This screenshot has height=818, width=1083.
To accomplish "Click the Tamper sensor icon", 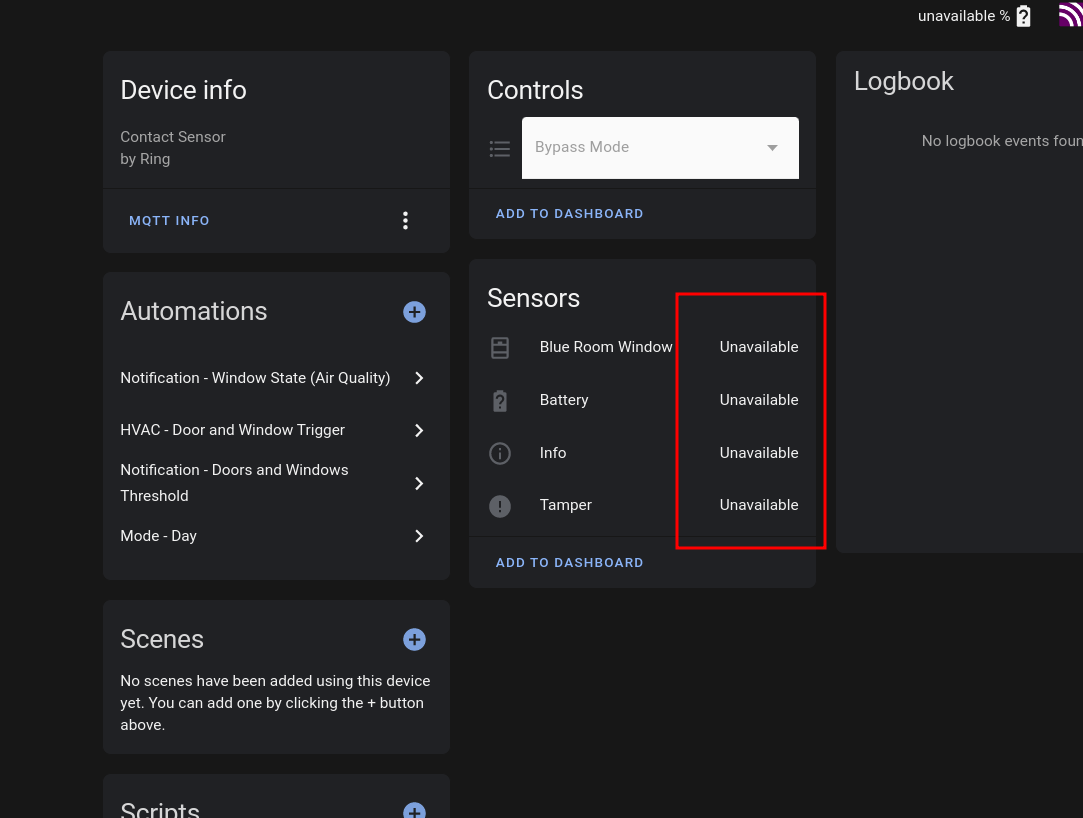I will [x=500, y=506].
